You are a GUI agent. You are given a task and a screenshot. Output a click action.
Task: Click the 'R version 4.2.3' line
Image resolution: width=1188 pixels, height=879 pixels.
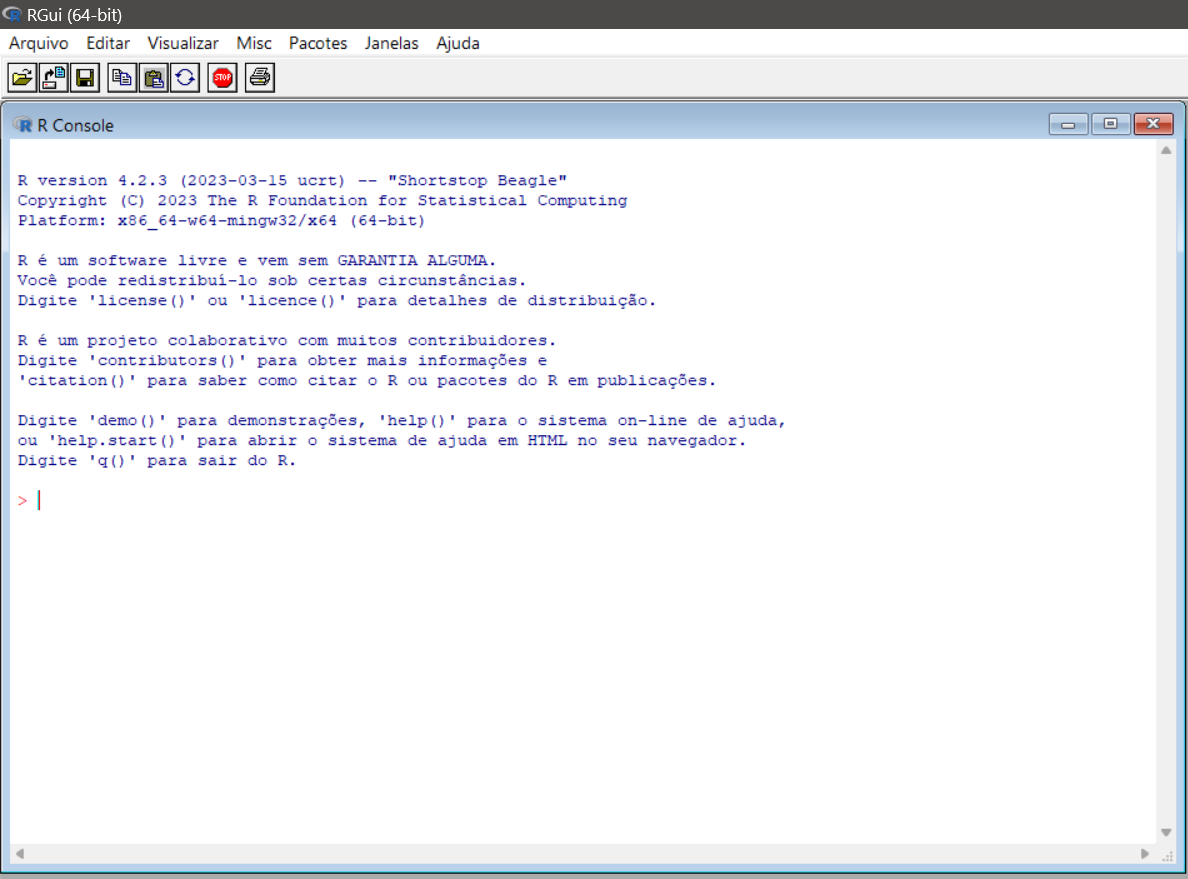tap(292, 180)
